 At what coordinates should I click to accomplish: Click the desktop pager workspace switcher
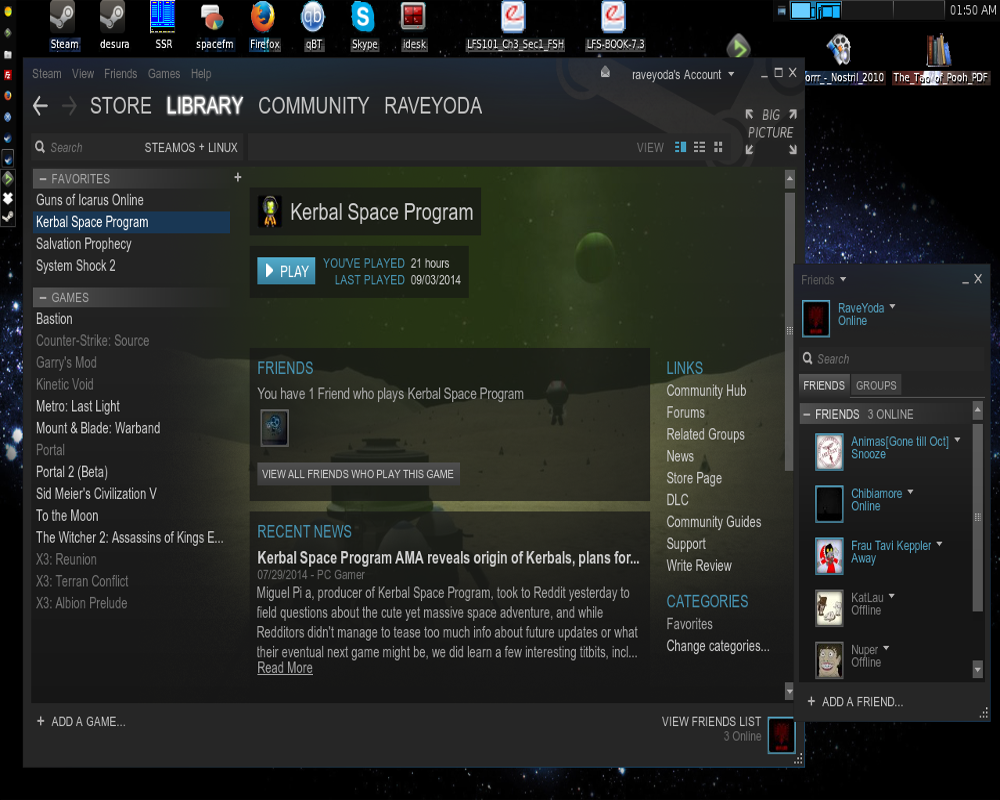(x=867, y=10)
